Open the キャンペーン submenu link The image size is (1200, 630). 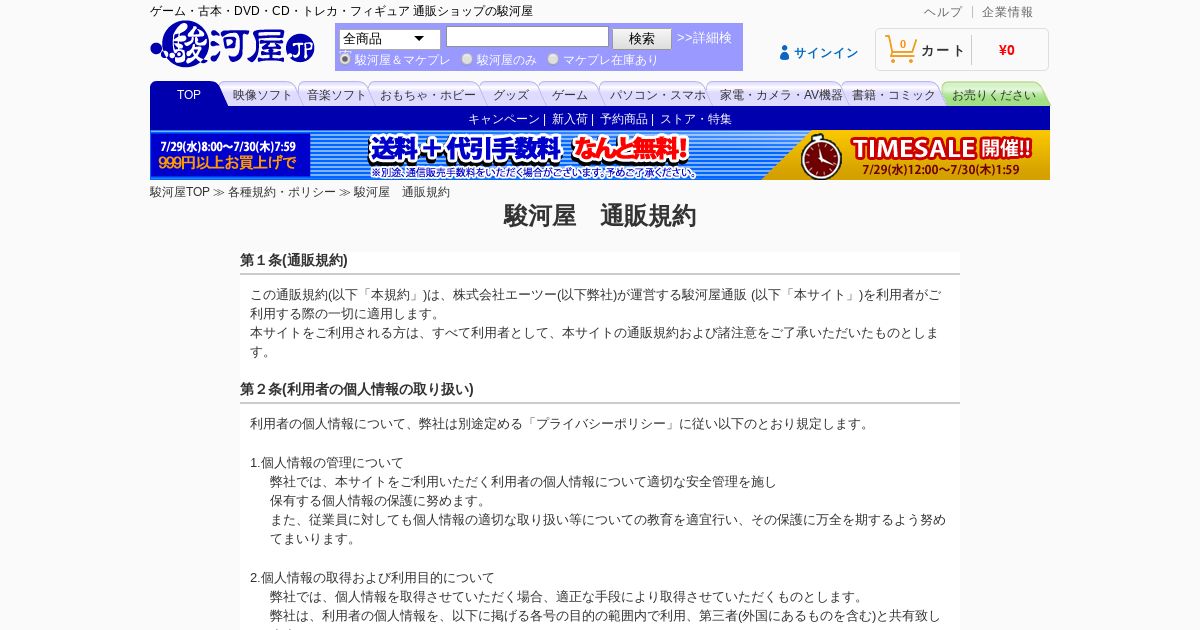pos(504,119)
